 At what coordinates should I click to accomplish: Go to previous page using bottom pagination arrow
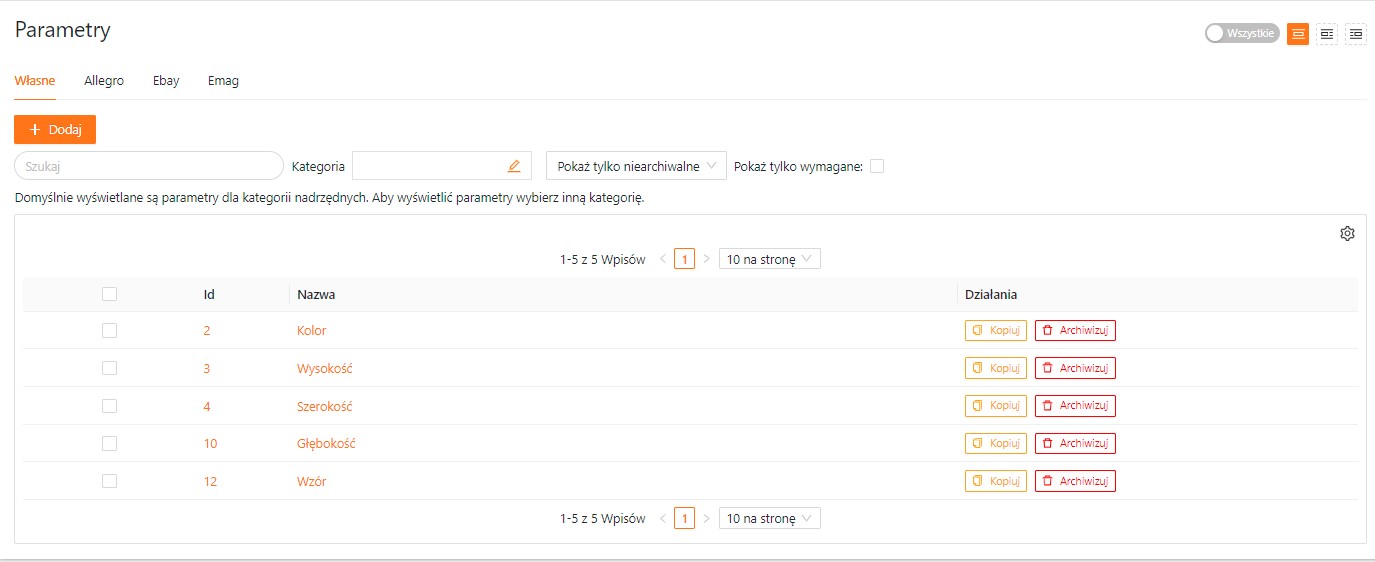click(x=662, y=519)
